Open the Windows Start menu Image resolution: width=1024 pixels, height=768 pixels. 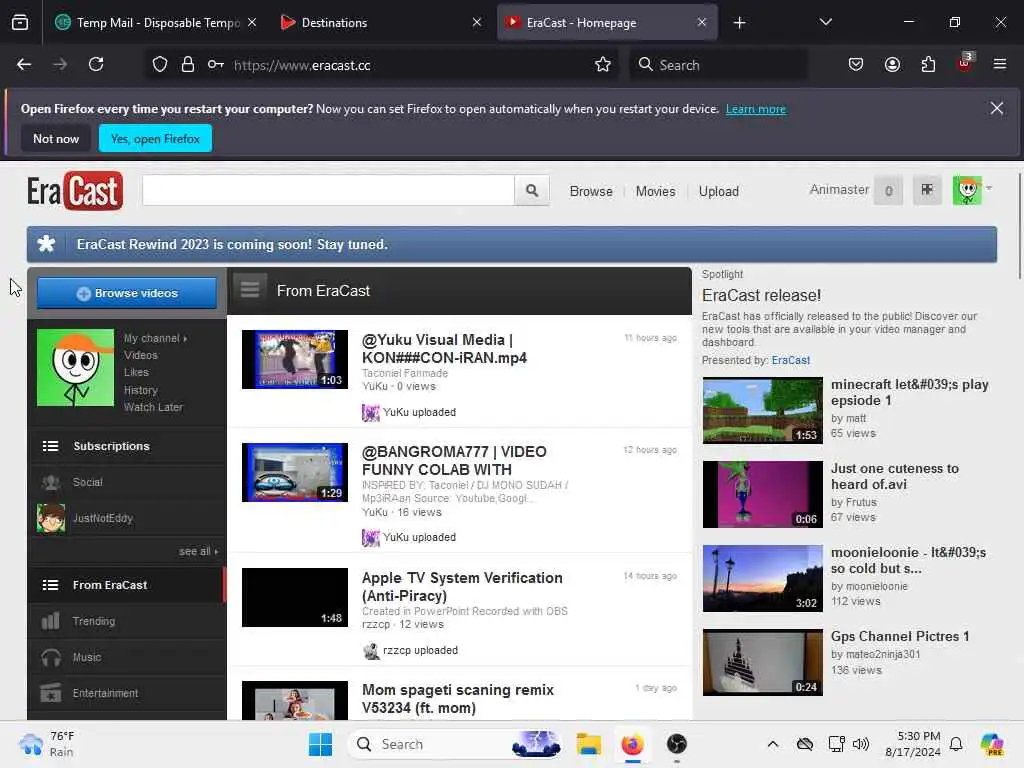coord(320,744)
